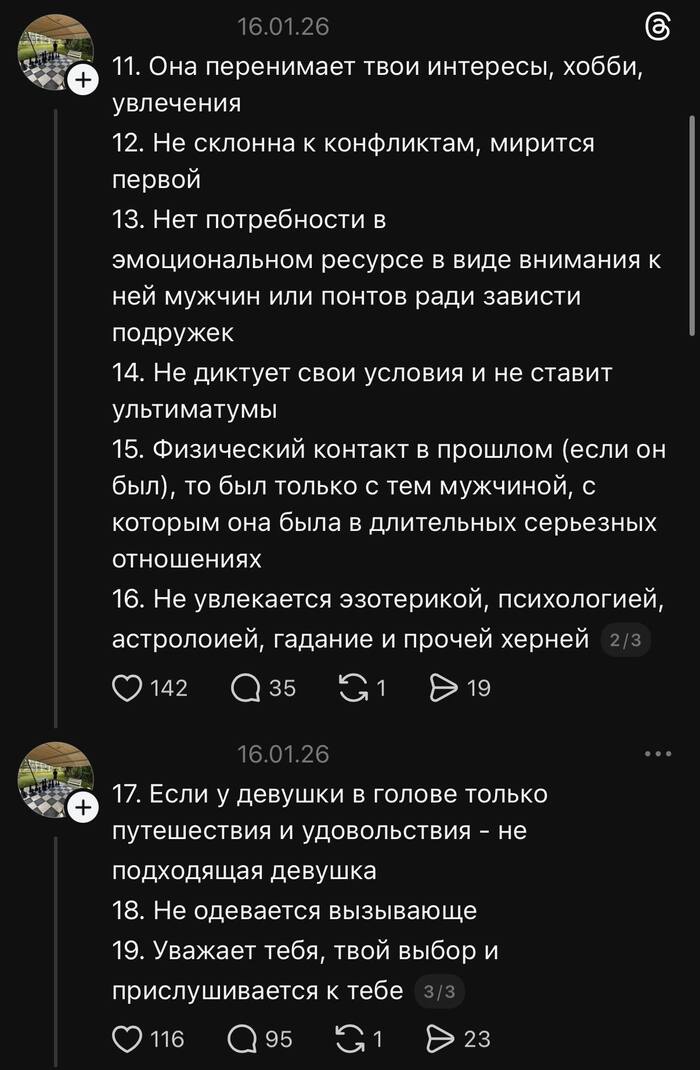700x1070 pixels.
Task: Open the first post's profile avatar
Action: 55,52
